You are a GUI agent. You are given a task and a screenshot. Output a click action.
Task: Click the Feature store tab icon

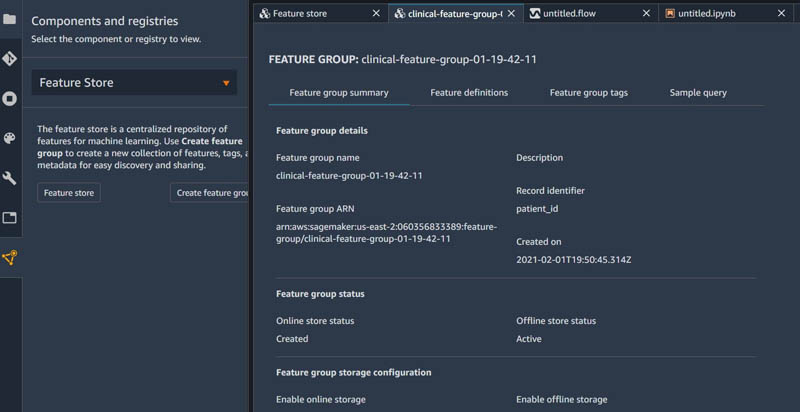click(264, 13)
